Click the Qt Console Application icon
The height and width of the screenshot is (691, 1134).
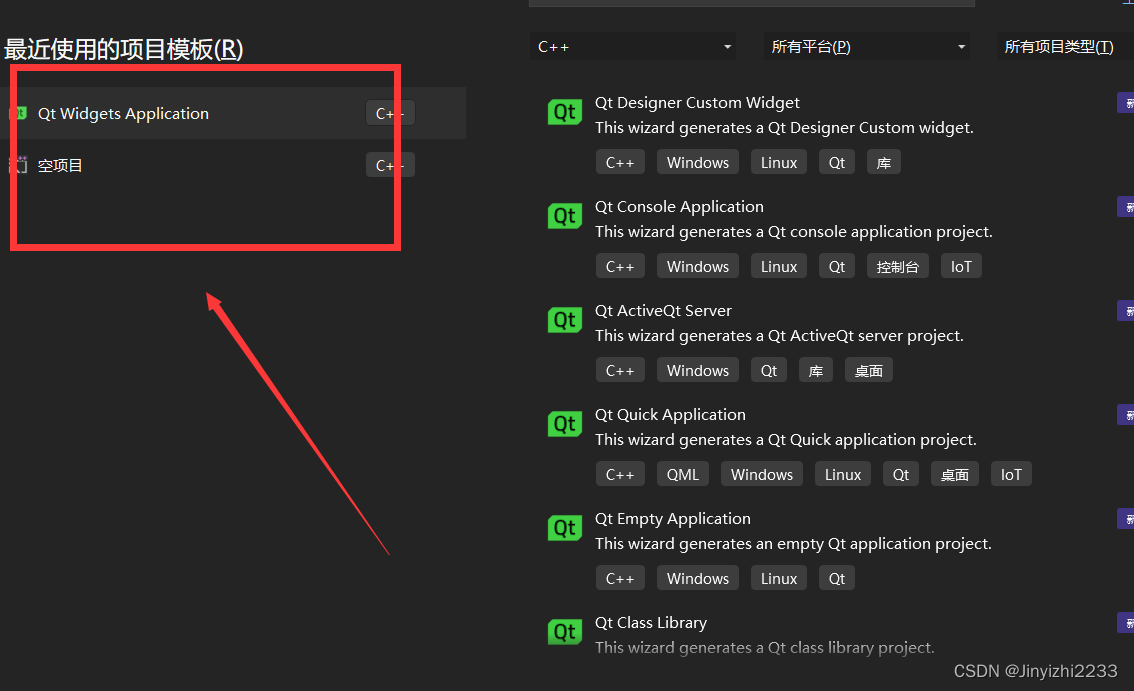tap(565, 216)
